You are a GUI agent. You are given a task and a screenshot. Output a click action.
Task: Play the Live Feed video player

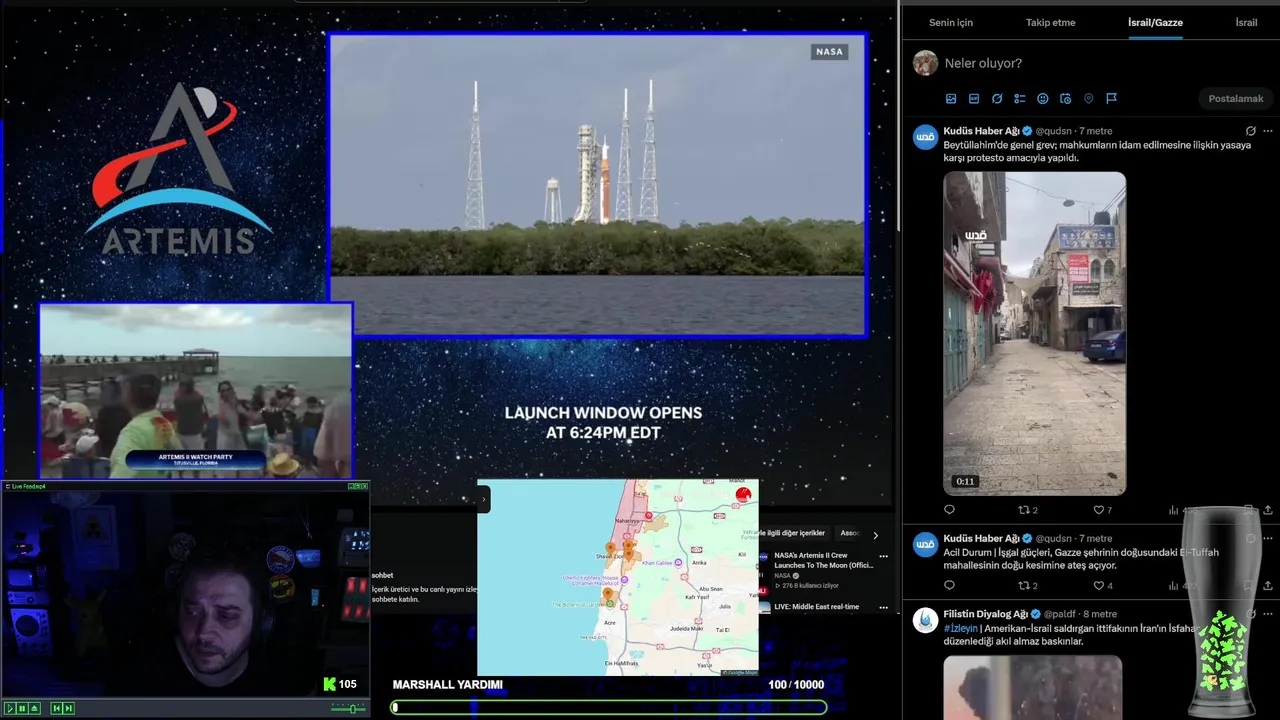point(10,708)
